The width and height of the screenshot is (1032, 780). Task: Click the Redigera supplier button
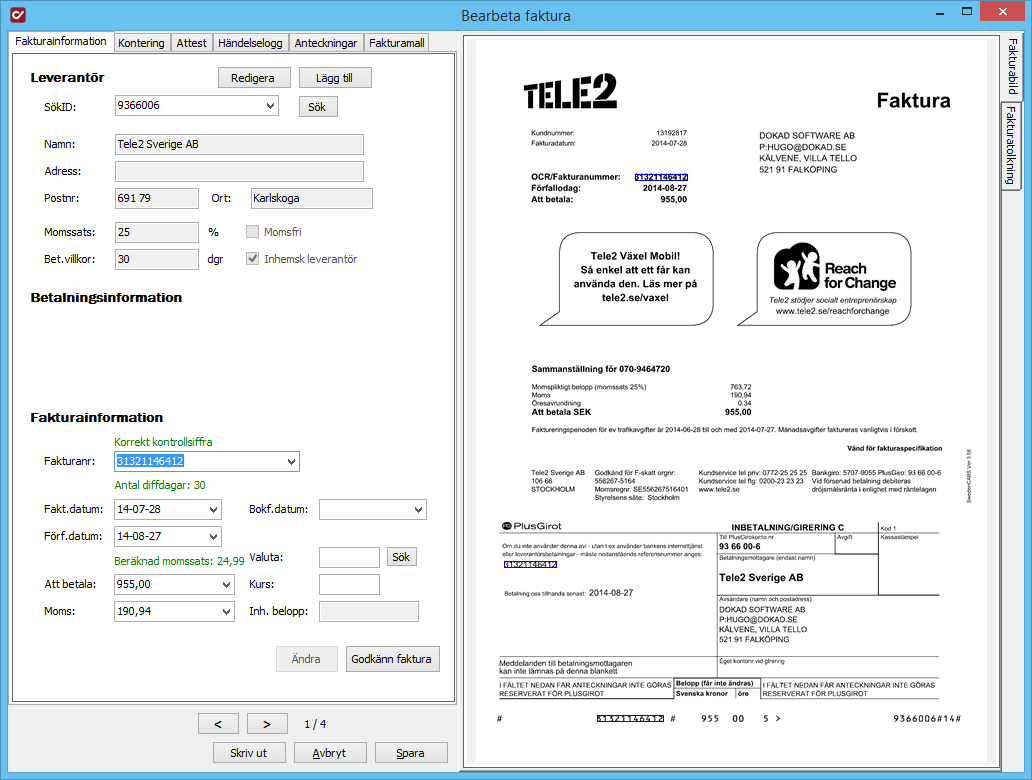[x=253, y=78]
